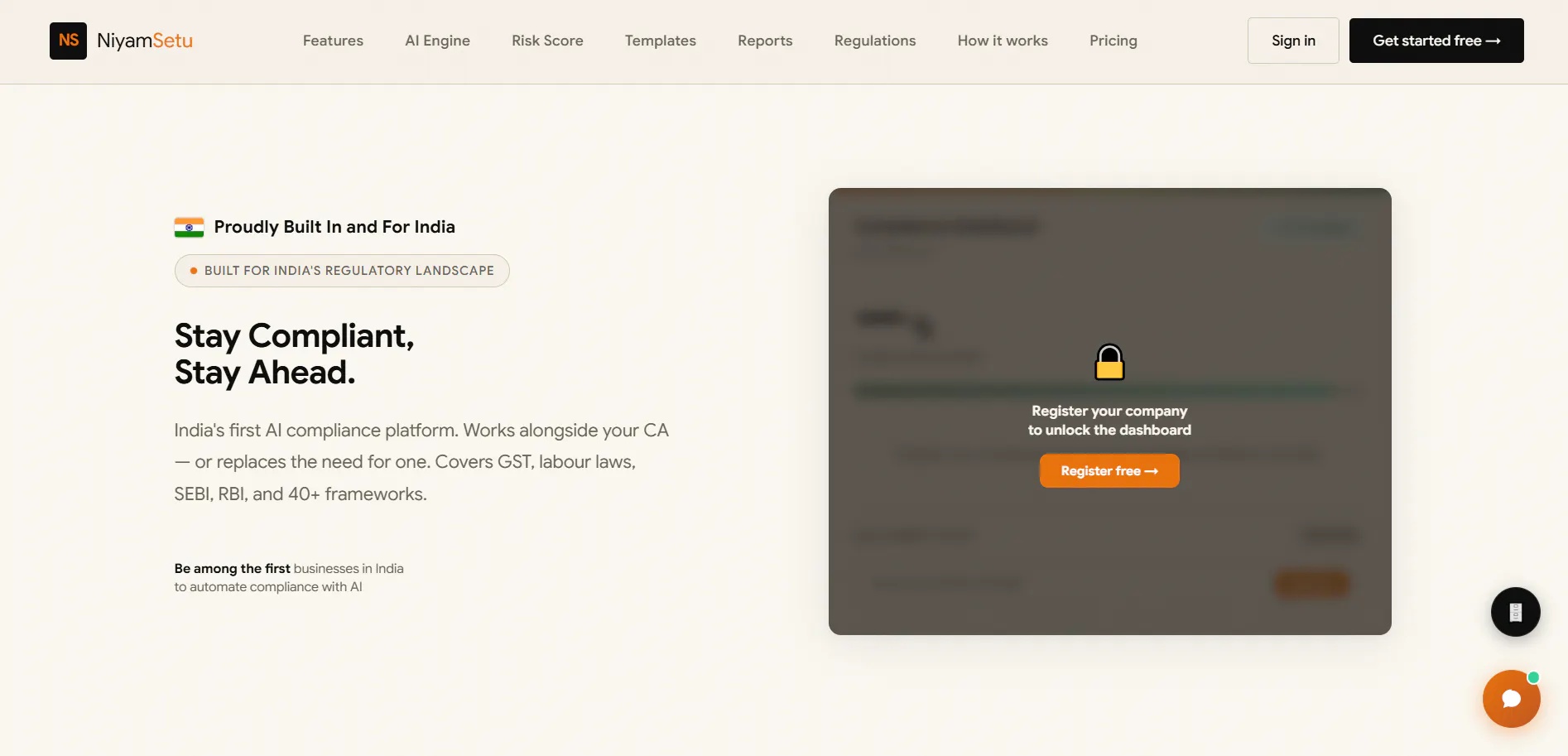Click the NS logo icon
1568x756 pixels.
(68, 41)
